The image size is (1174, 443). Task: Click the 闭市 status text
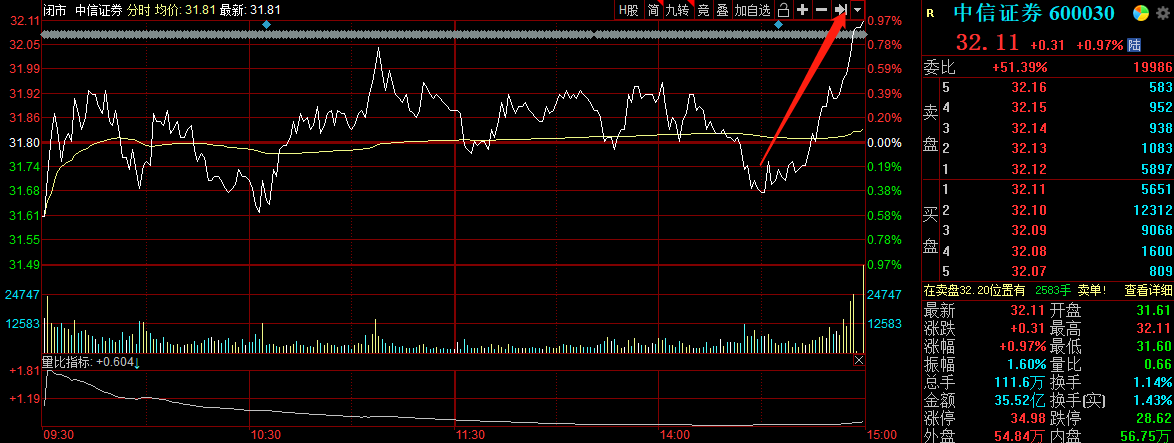[x=54, y=10]
